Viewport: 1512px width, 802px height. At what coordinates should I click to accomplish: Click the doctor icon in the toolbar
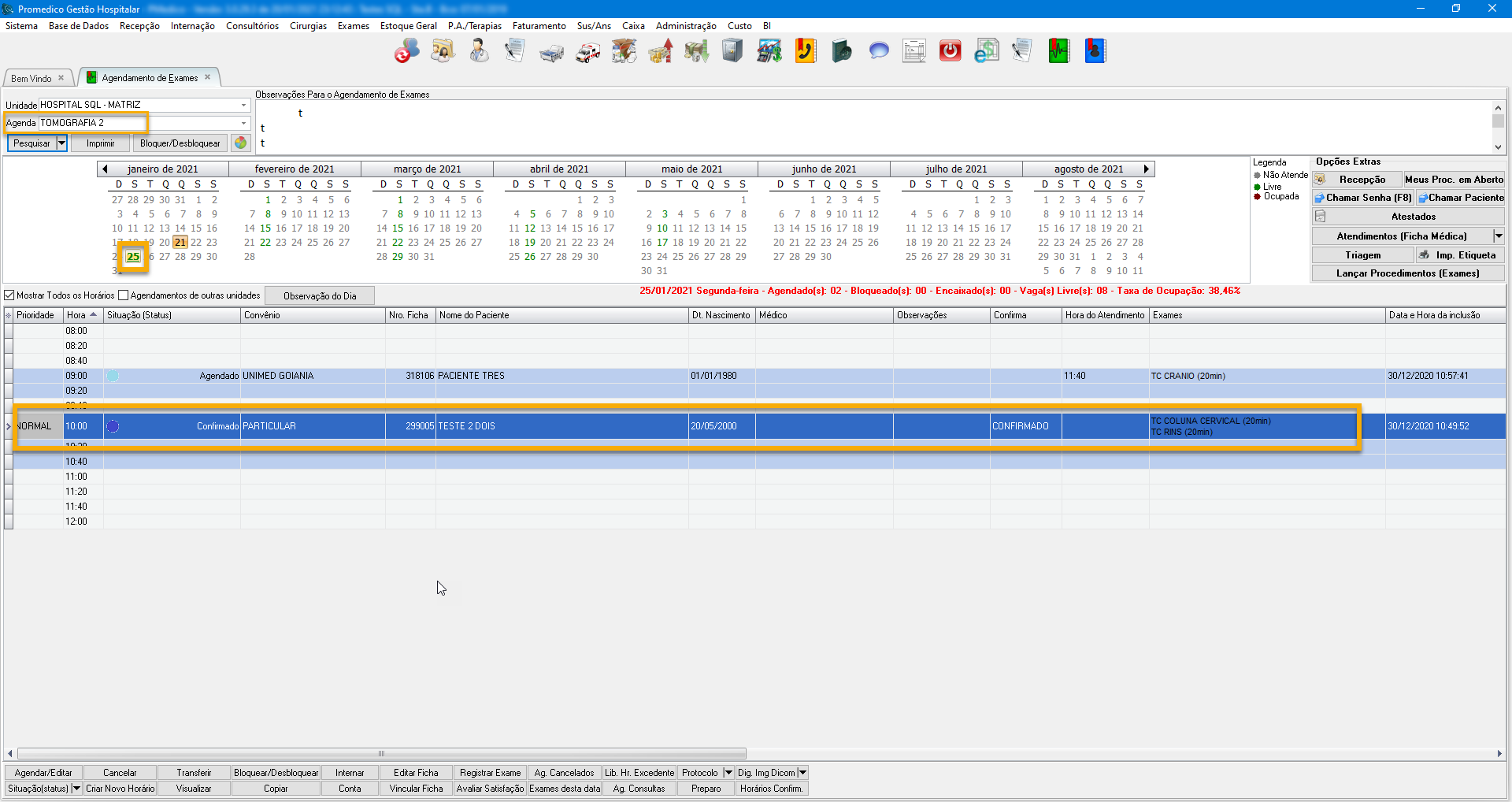479,52
